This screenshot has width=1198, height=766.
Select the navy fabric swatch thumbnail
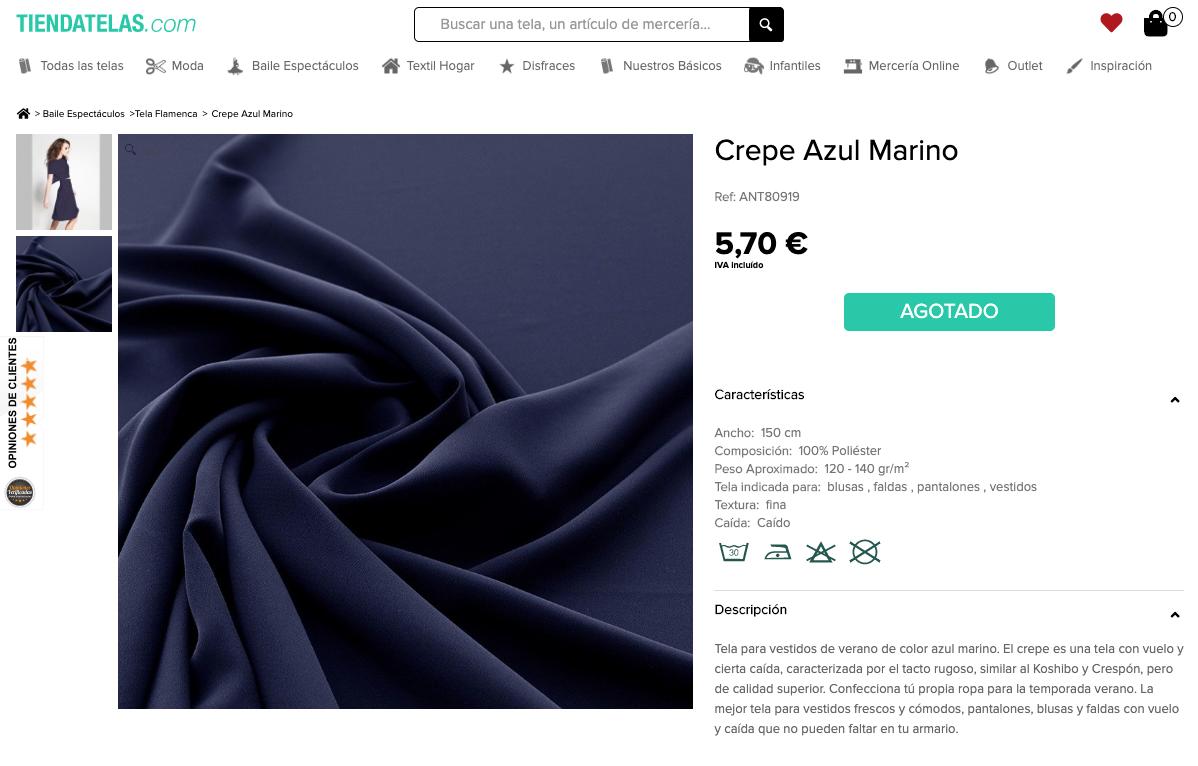pyautogui.click(x=64, y=284)
